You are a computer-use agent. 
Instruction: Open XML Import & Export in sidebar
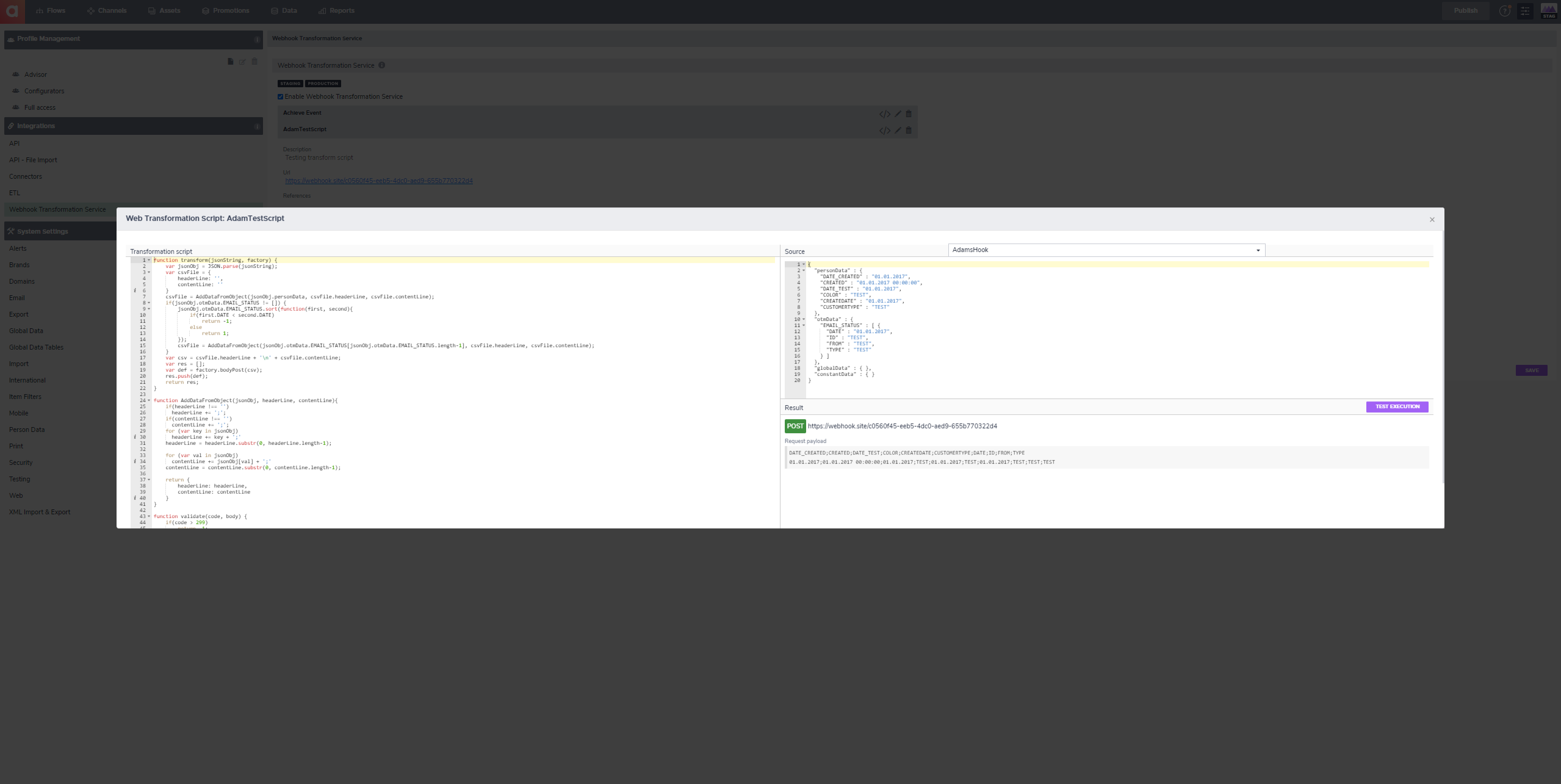pos(40,512)
